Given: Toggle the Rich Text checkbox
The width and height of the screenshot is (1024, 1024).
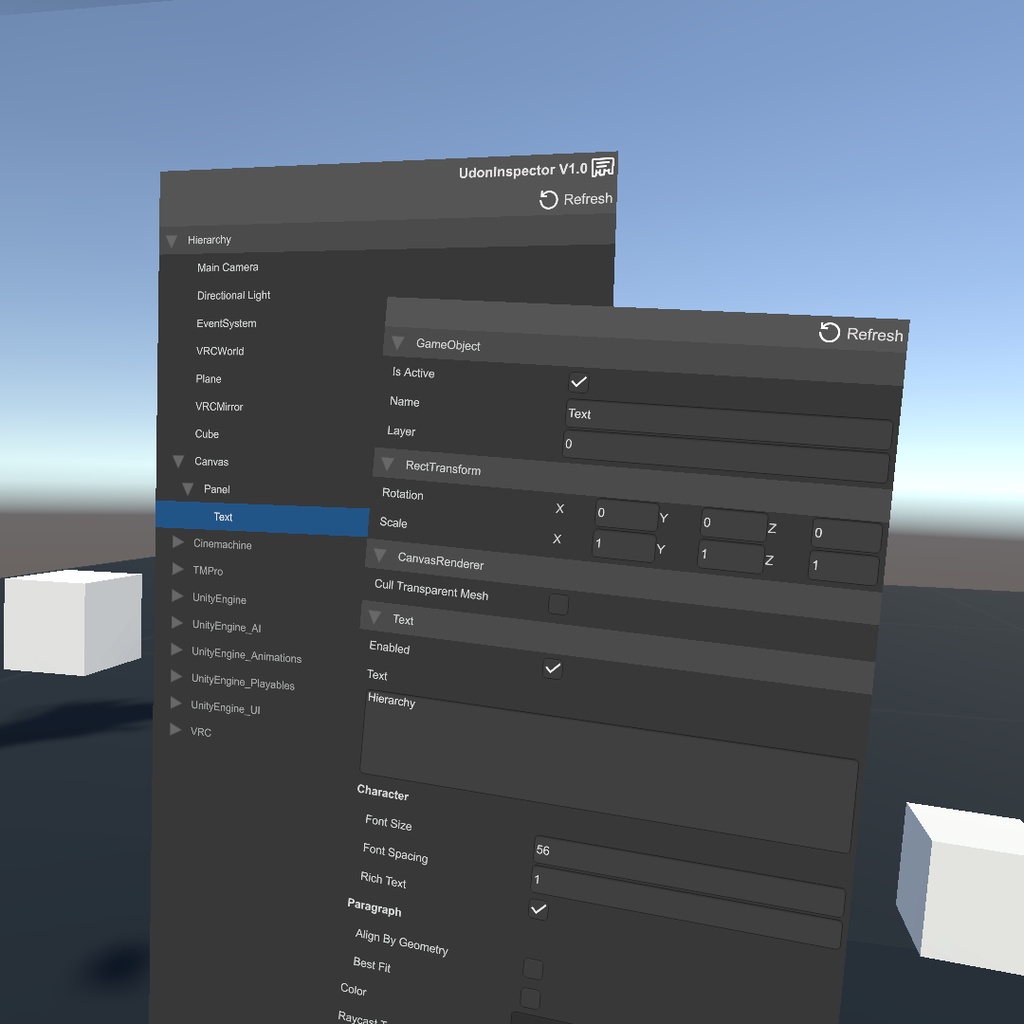Looking at the screenshot, I should point(538,909).
